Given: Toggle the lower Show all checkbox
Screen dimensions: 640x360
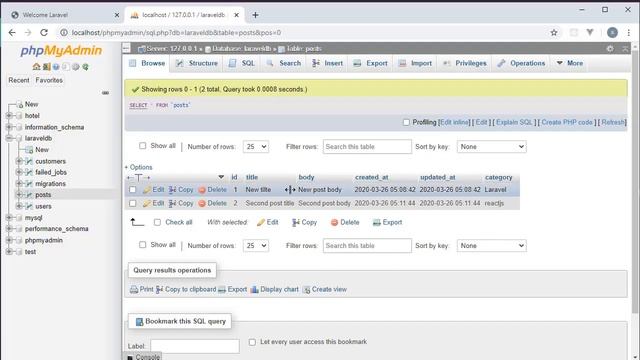Looking at the screenshot, I should pyautogui.click(x=142, y=244).
